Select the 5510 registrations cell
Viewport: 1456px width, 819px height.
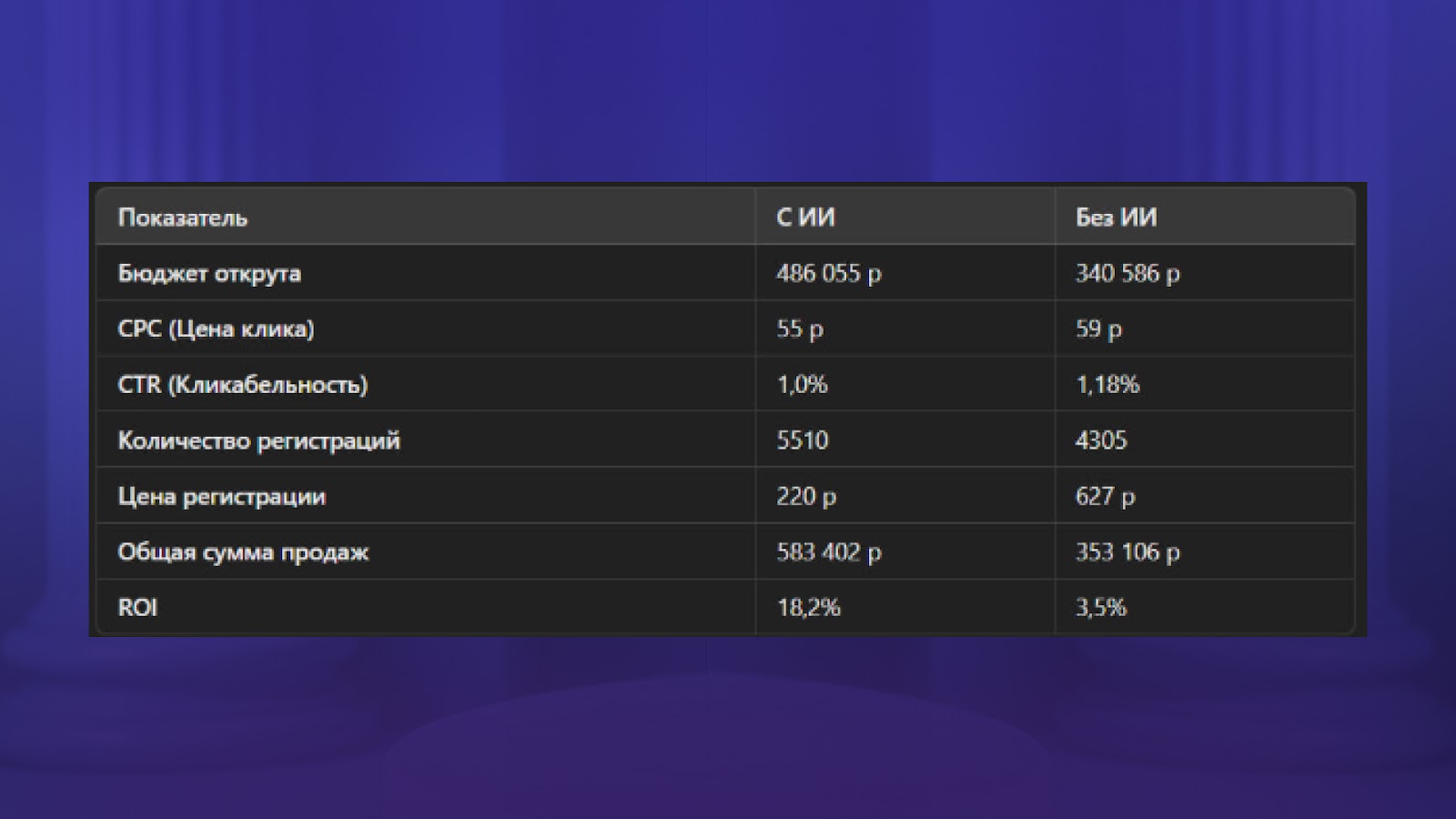pyautogui.click(x=803, y=440)
